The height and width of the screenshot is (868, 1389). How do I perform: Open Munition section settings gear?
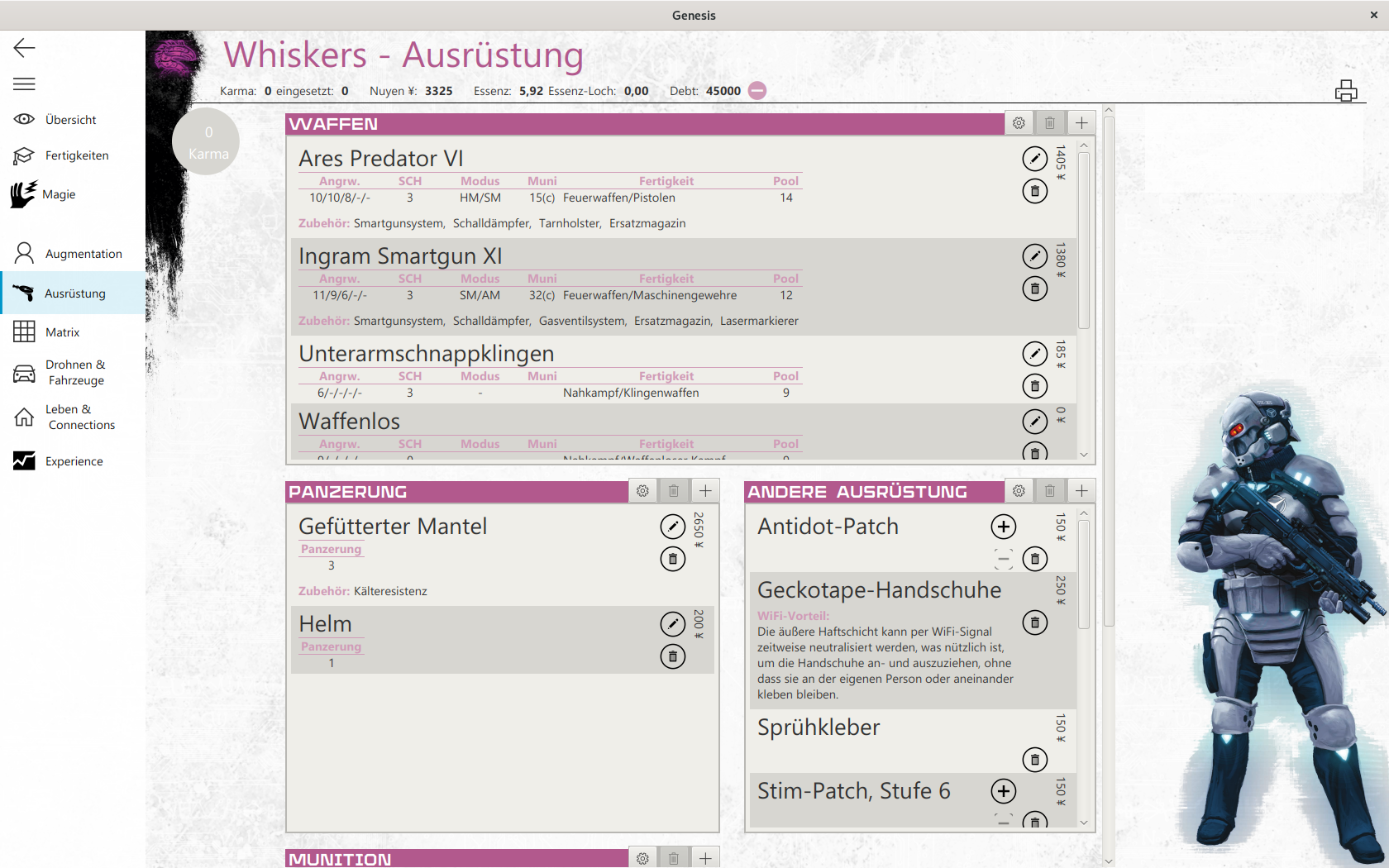tap(642, 858)
